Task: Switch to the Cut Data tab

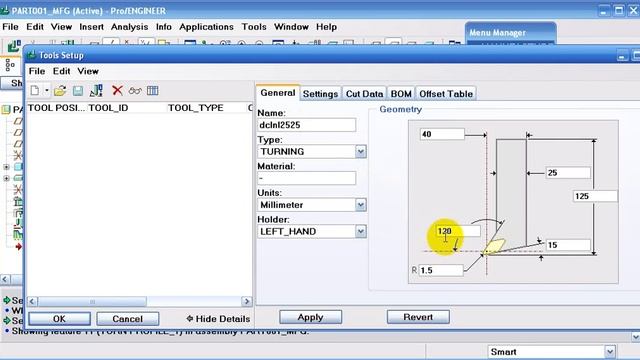Action: 364,94
